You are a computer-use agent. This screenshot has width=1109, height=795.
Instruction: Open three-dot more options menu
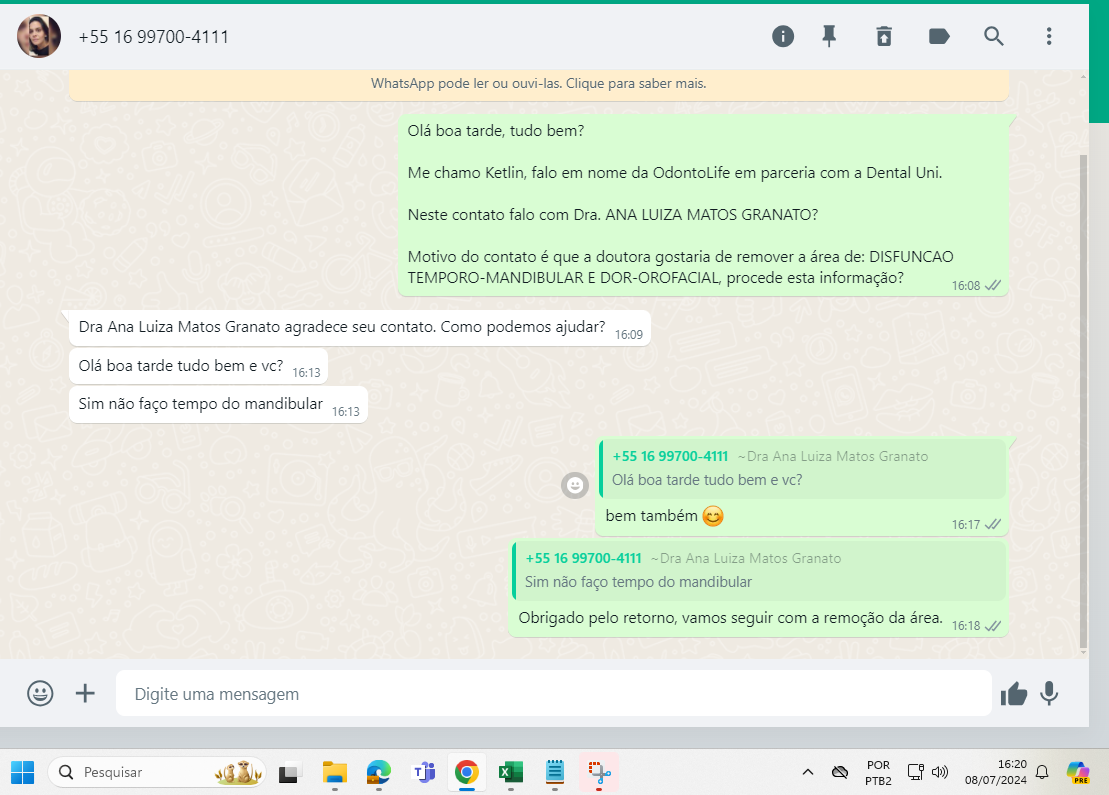click(1049, 36)
